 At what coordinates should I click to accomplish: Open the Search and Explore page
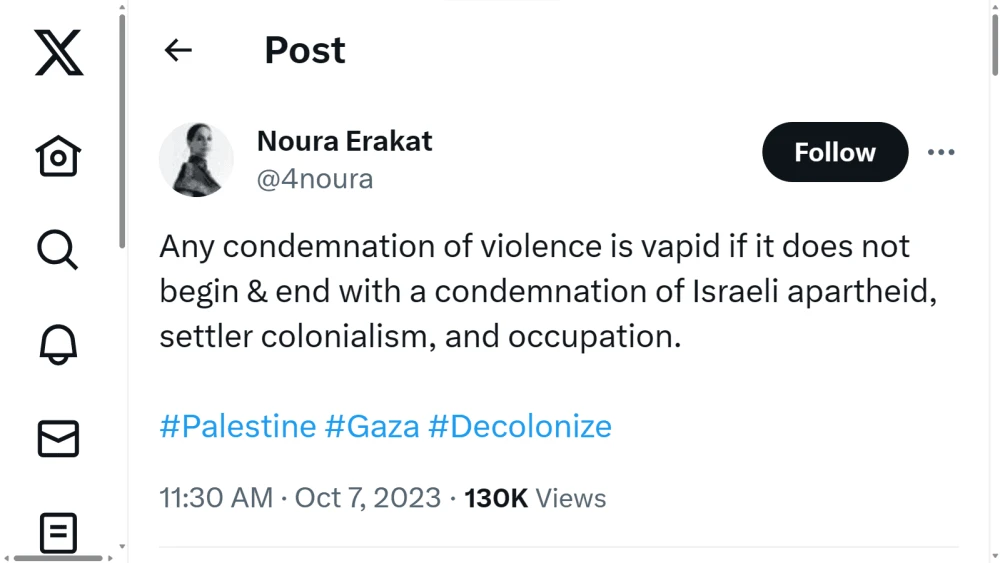(x=58, y=249)
